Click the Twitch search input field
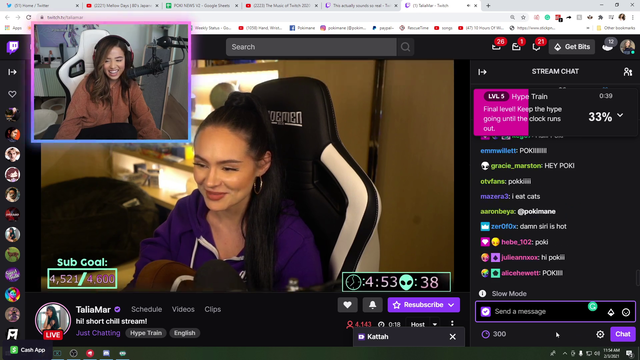Viewport: 640px width, 360px height. (x=311, y=47)
